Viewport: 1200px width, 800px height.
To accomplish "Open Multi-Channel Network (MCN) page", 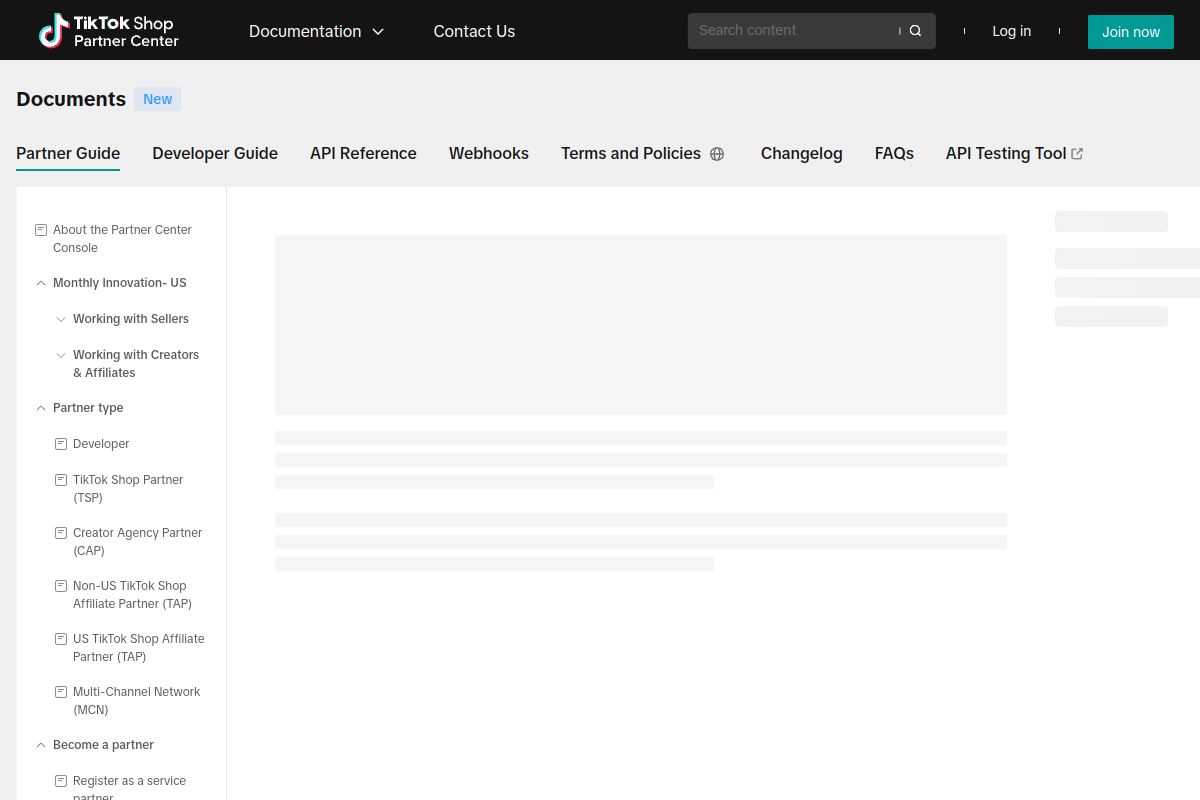I will (137, 701).
